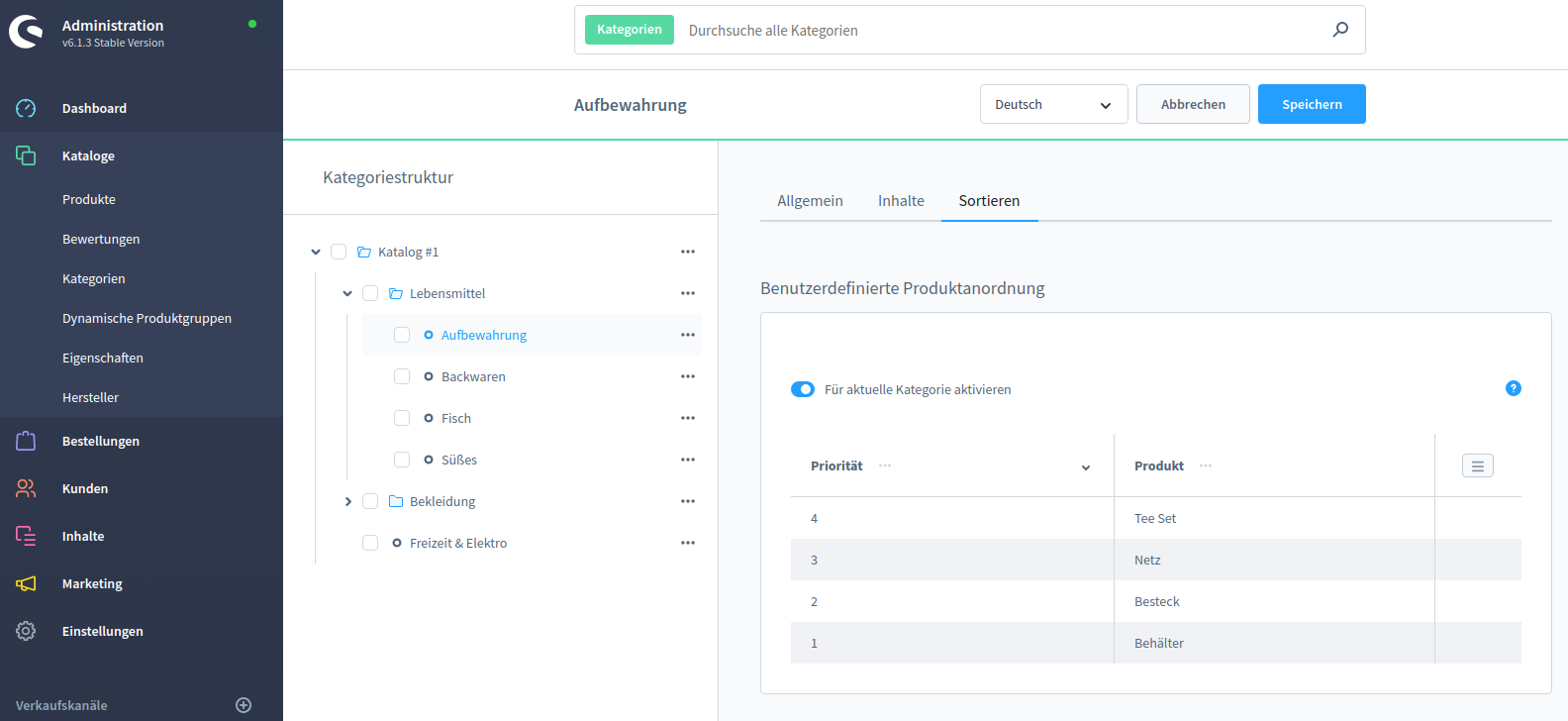
Task: Click the Abbrechen button
Action: point(1193,104)
